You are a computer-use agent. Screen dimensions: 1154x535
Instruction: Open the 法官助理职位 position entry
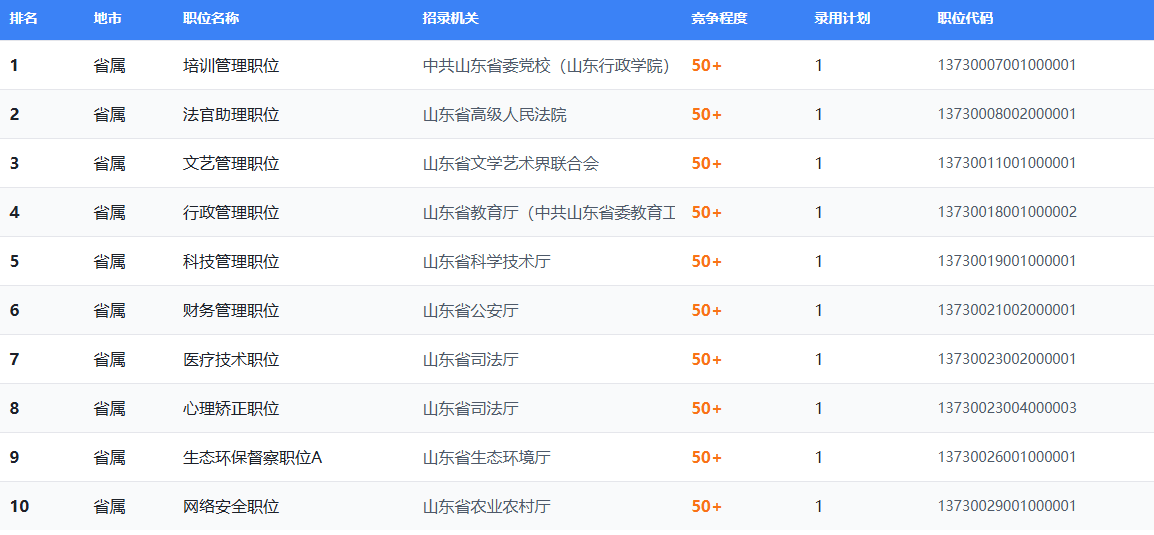231,115
